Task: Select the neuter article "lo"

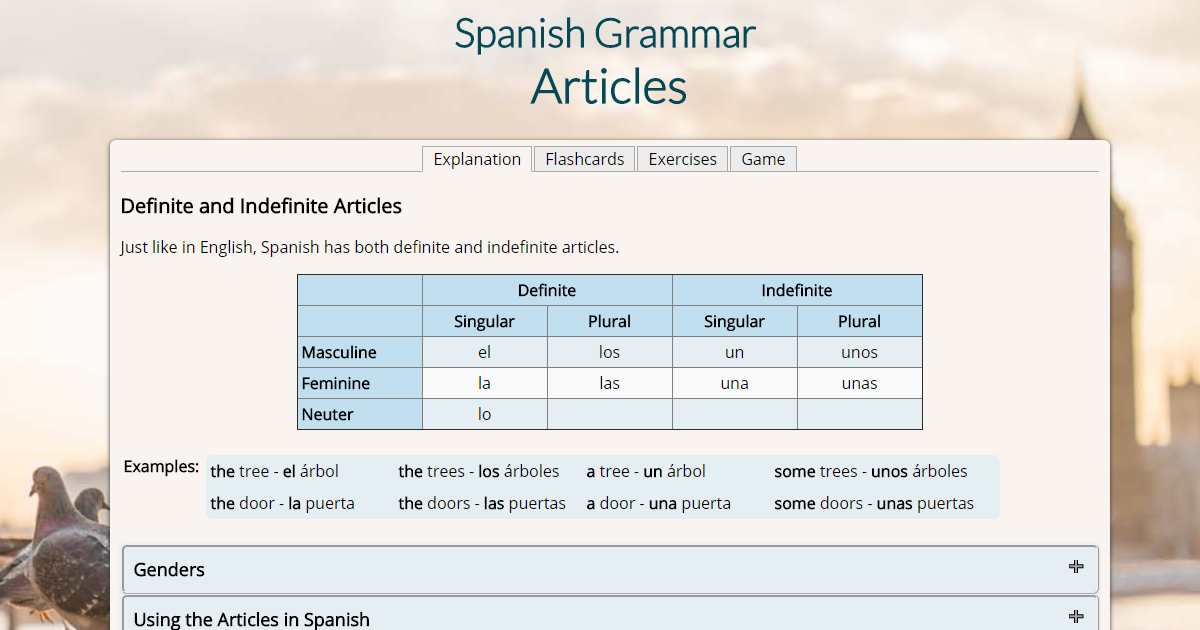Action: point(484,413)
